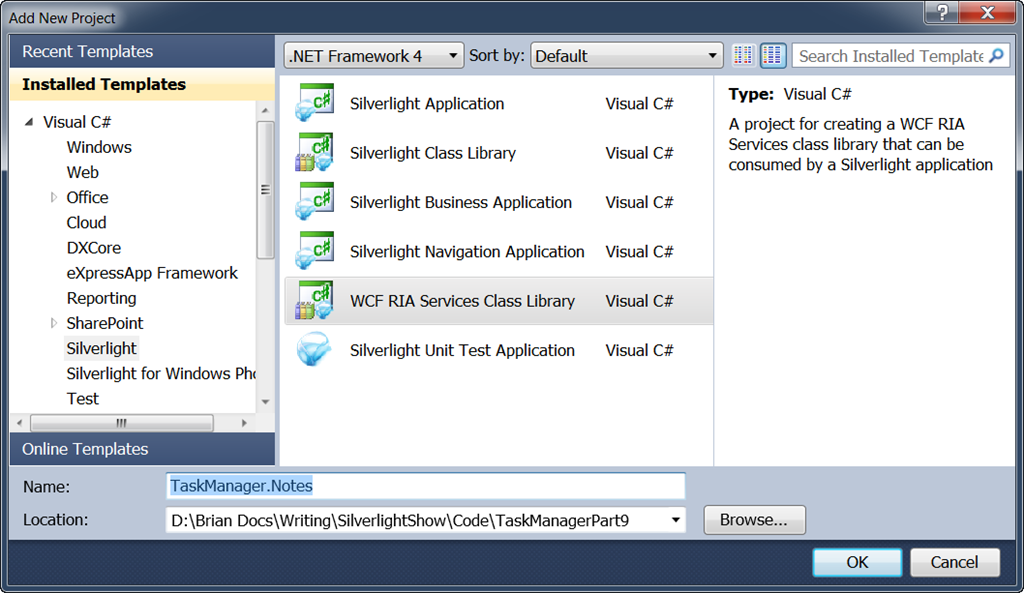The image size is (1024, 593).
Task: Select the Silverlight category
Action: (x=101, y=348)
